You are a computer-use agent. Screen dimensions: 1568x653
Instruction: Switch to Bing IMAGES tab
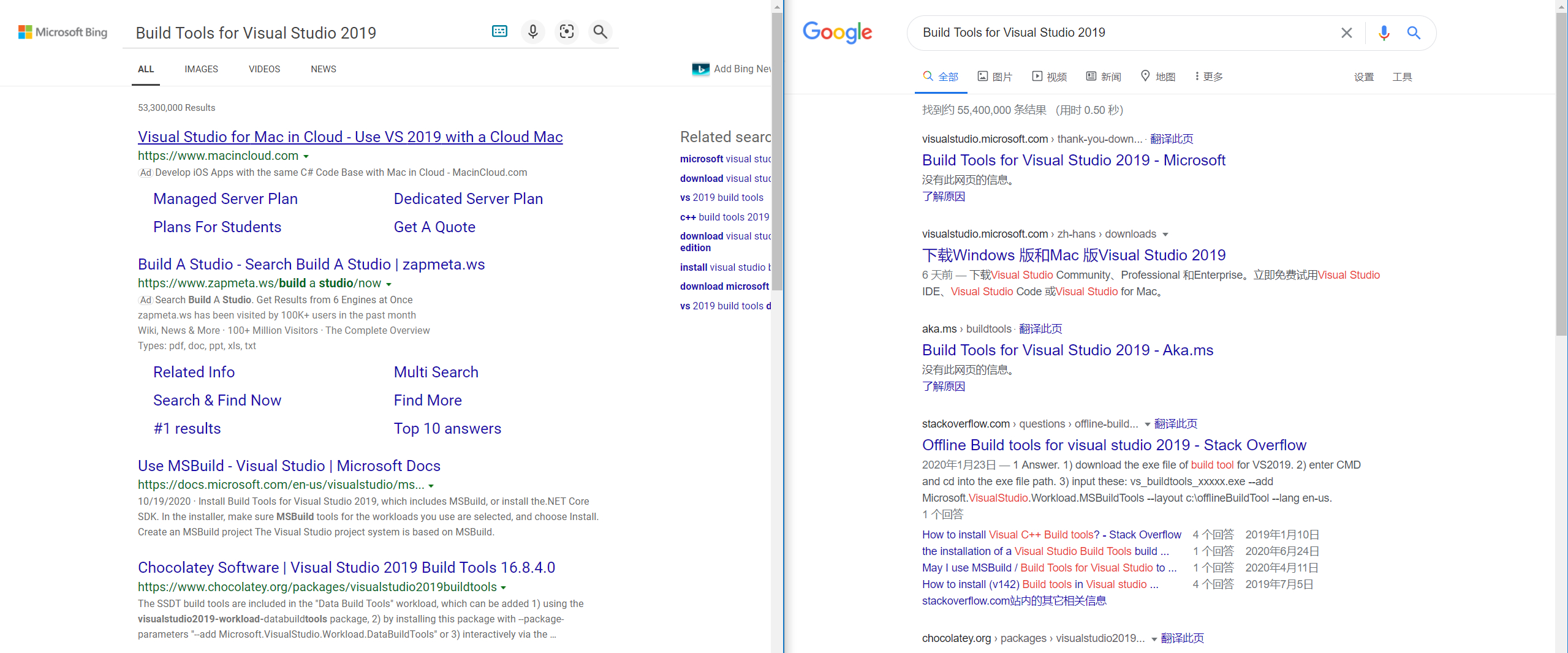(201, 69)
